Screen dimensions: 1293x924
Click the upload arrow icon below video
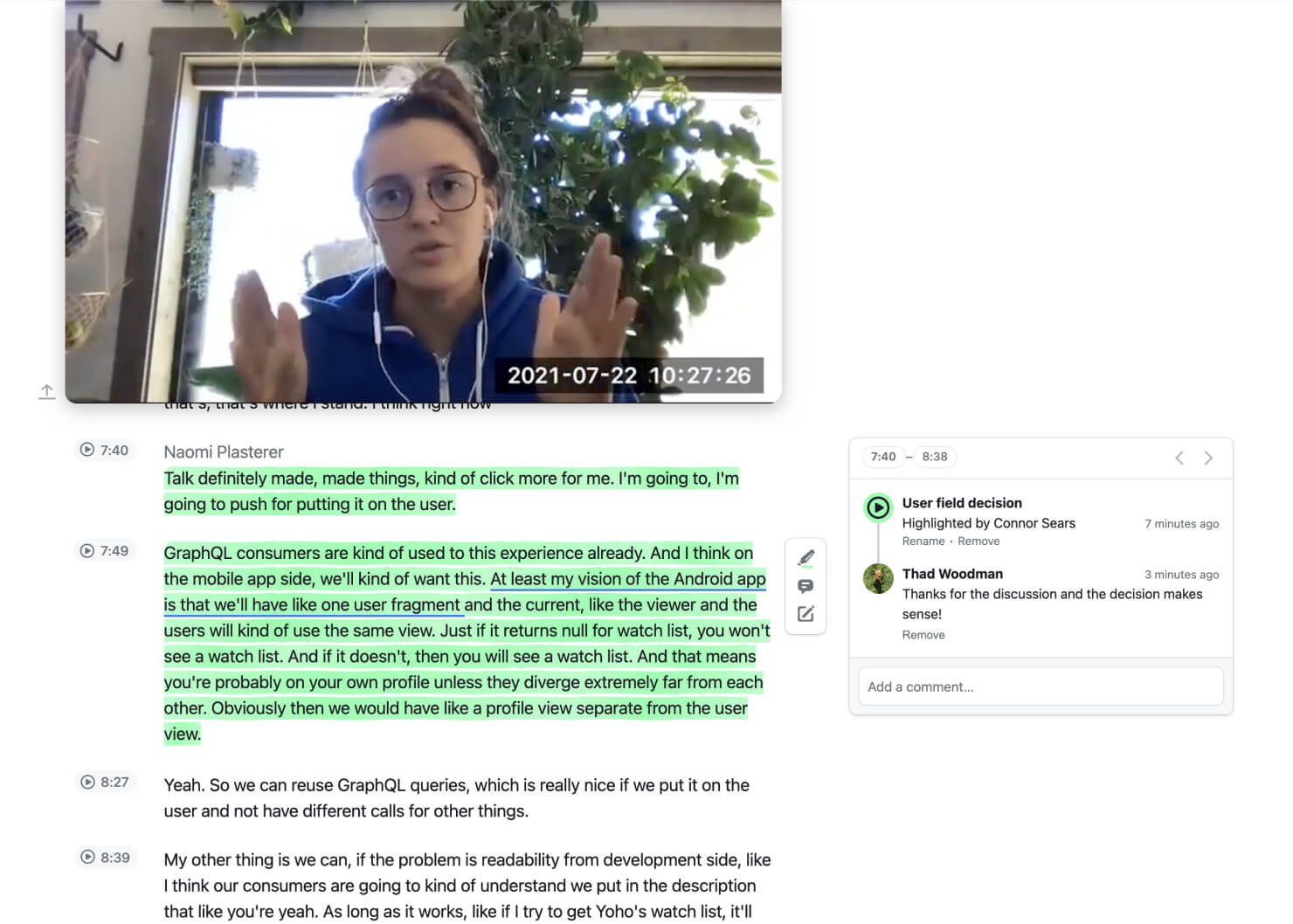point(47,392)
